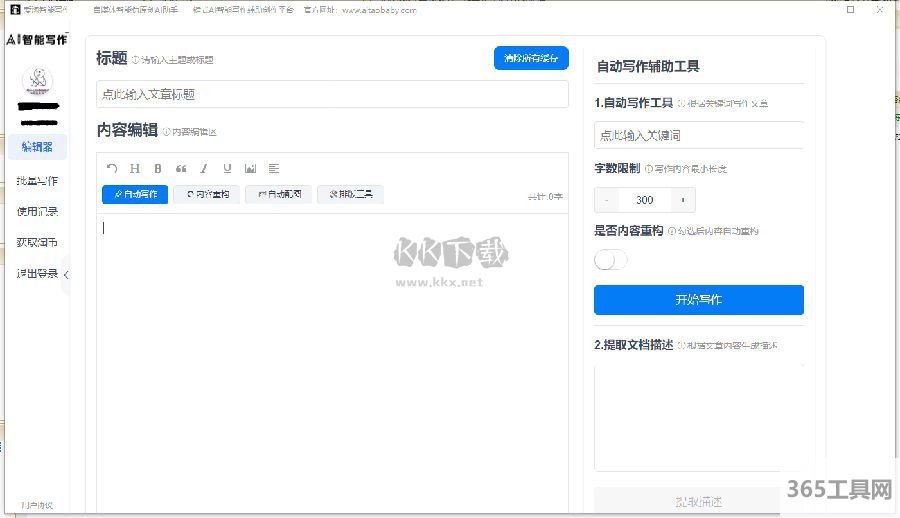The height and width of the screenshot is (518, 900).
Task: Collapse the left sidebar with the chevron
Action: 66,274
